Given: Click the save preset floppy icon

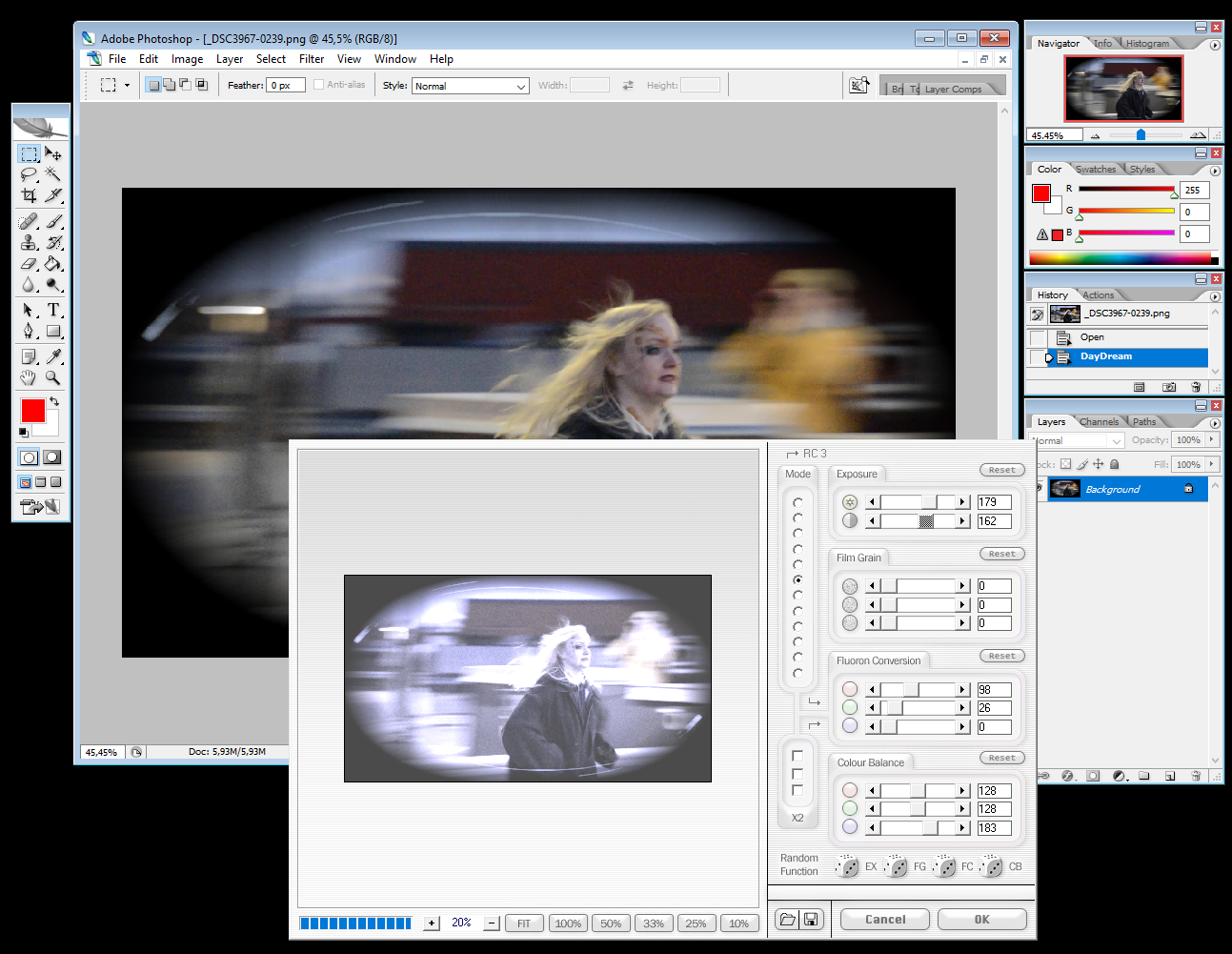Looking at the screenshot, I should (x=811, y=920).
